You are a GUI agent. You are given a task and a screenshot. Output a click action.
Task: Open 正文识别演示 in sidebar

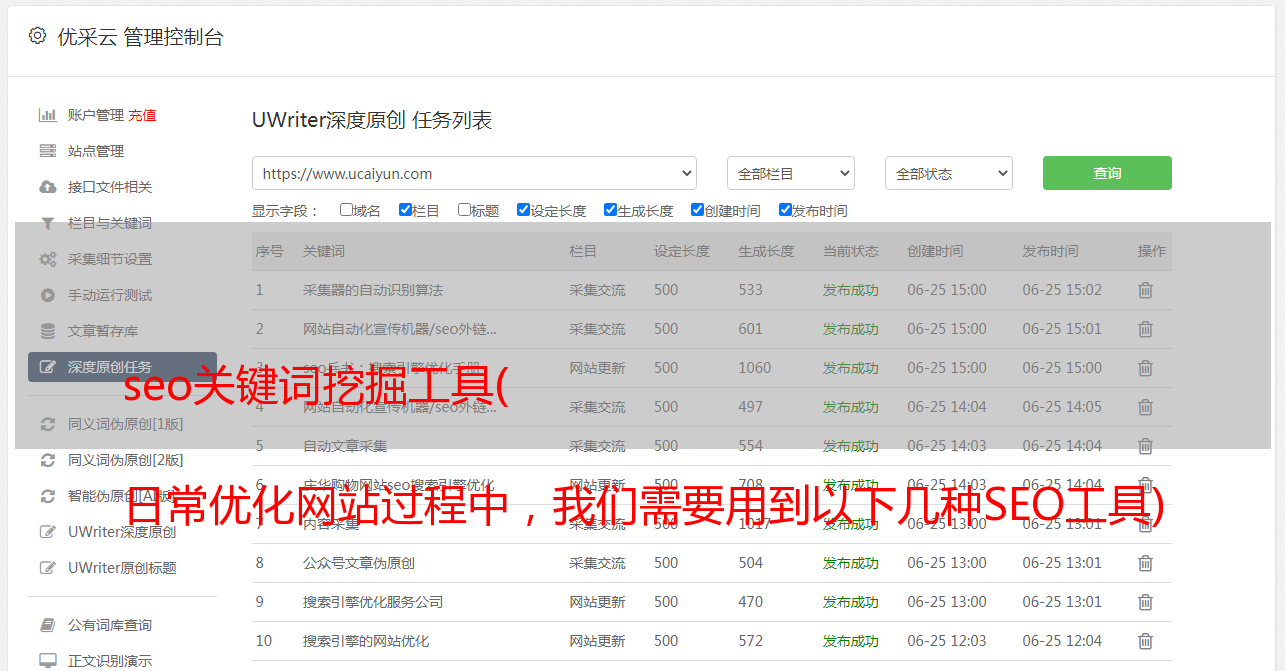click(110, 661)
